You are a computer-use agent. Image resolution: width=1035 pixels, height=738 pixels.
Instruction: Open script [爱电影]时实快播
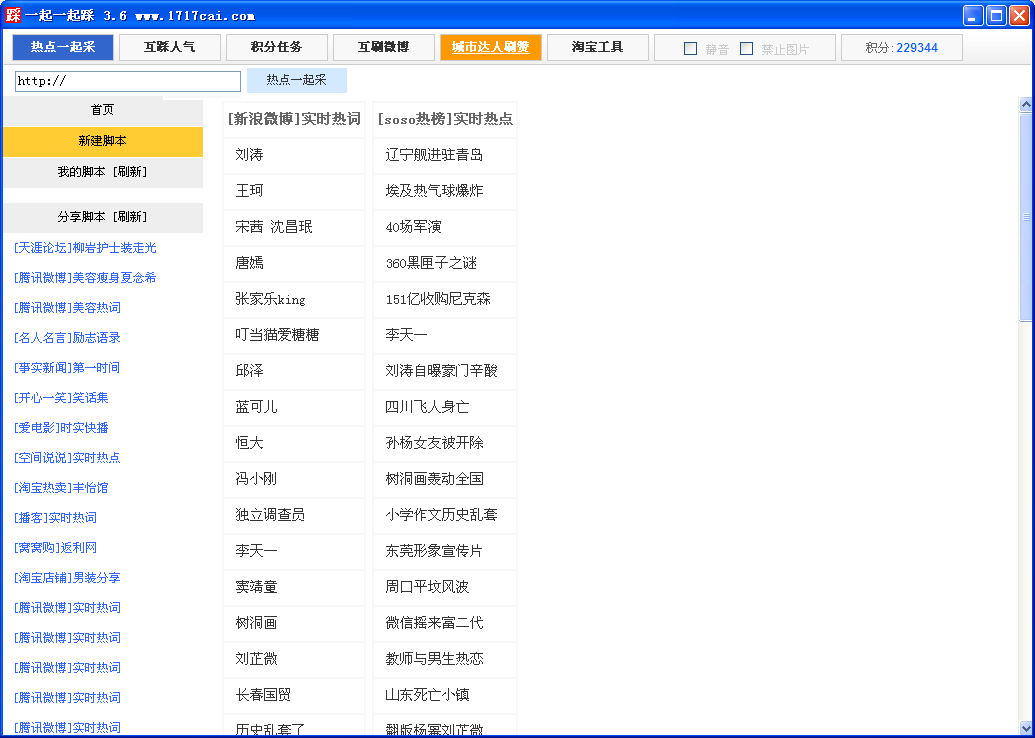61,428
